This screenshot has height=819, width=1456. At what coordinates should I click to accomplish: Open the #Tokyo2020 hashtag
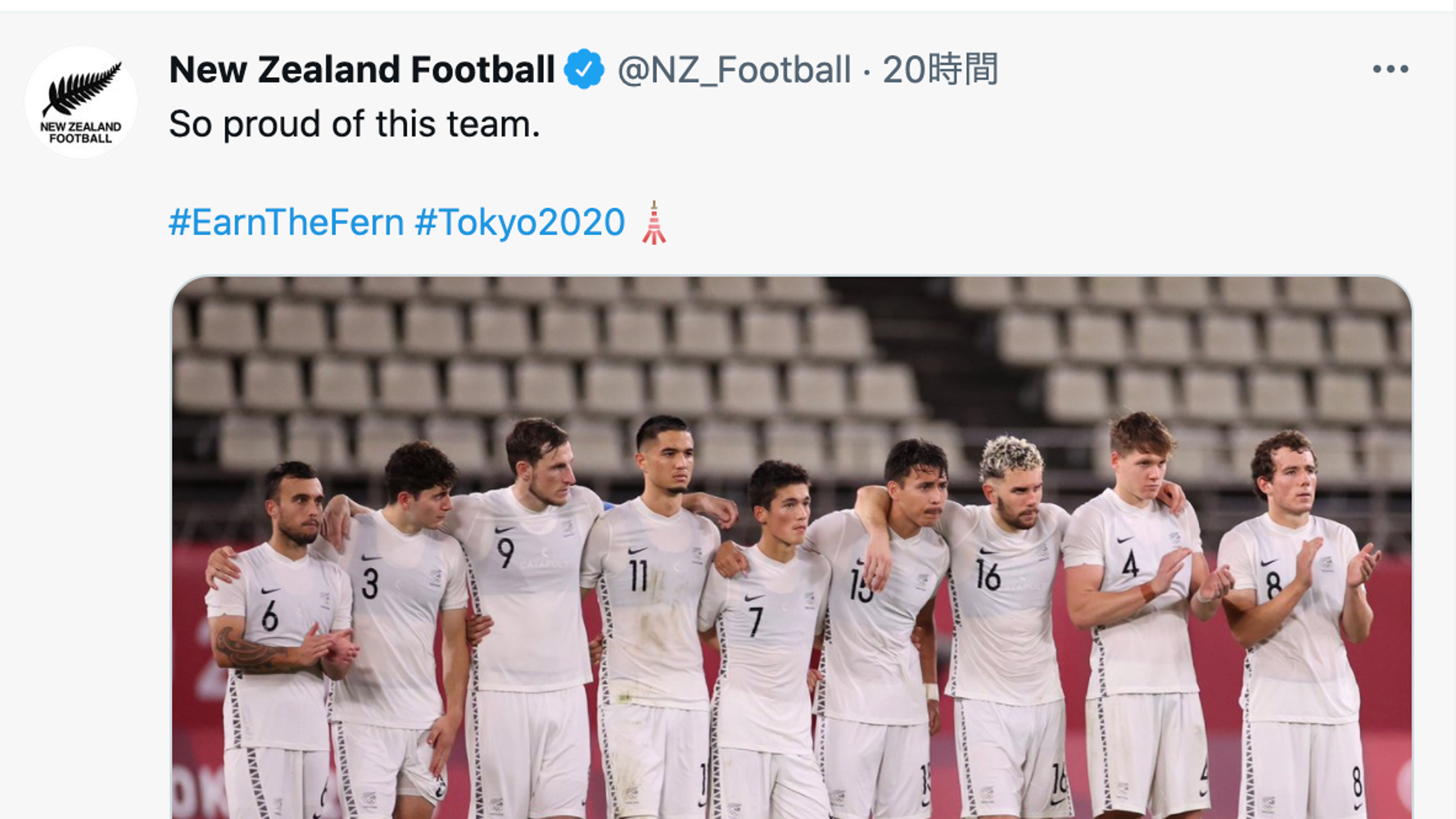point(519,223)
